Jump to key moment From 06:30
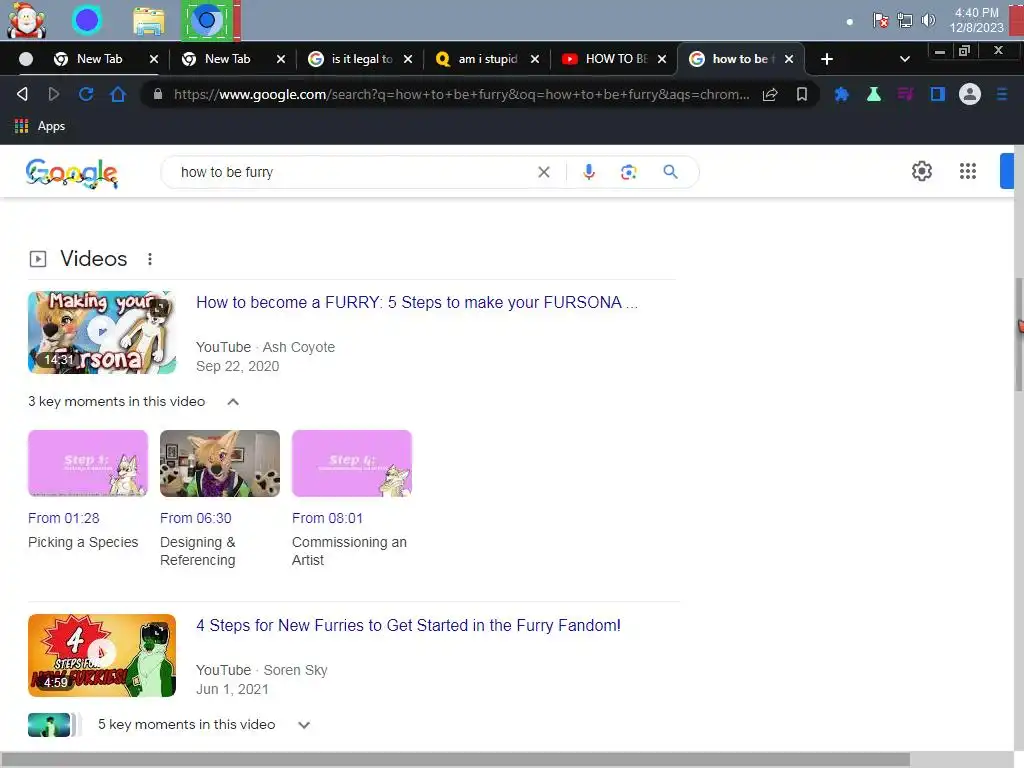The image size is (1024, 768). 196,518
